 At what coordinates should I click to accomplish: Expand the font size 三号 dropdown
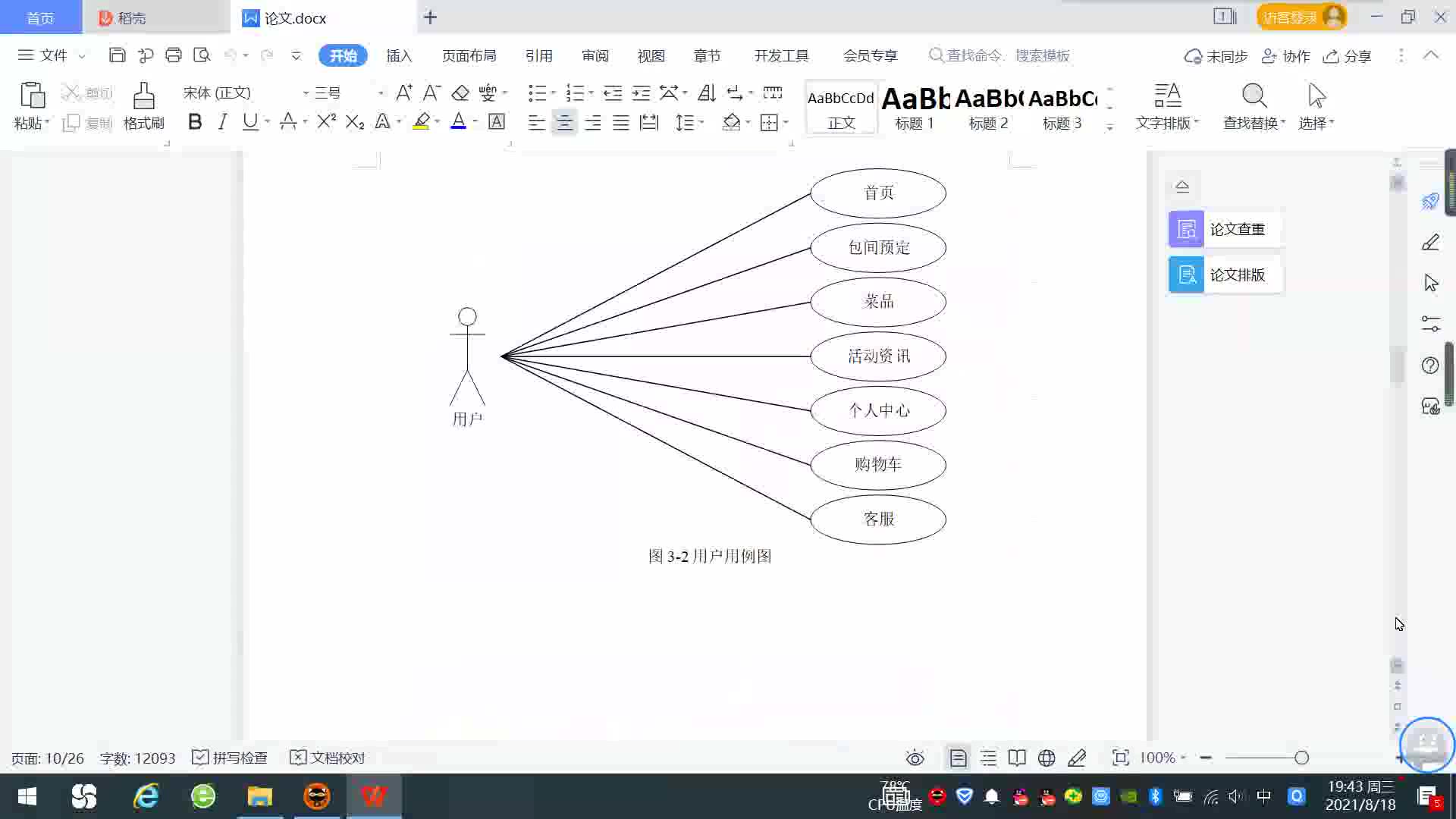[381, 93]
